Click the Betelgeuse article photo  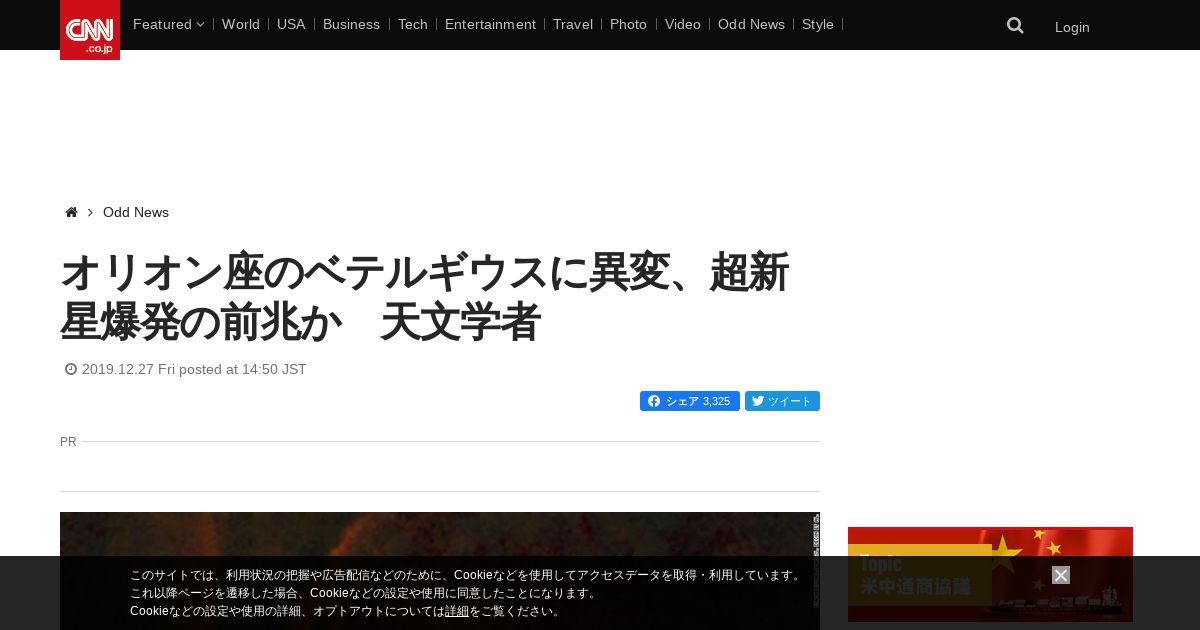click(x=440, y=571)
